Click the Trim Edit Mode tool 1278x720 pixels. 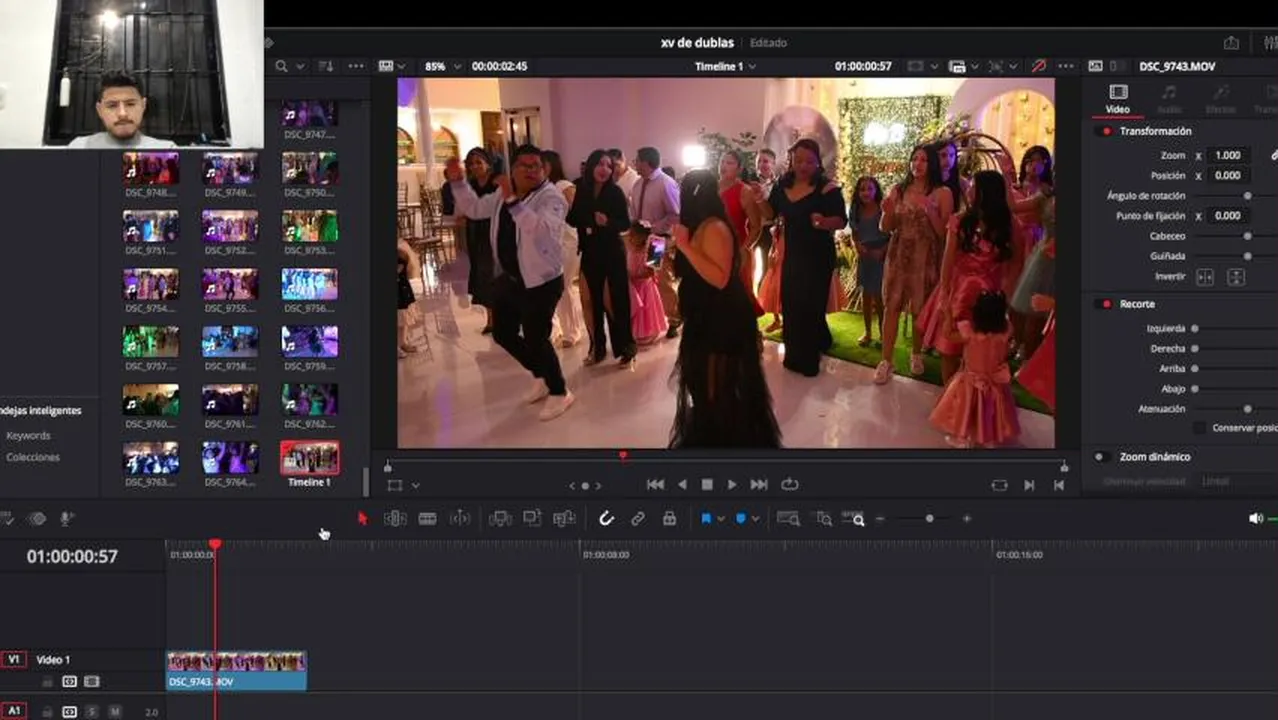[395, 518]
